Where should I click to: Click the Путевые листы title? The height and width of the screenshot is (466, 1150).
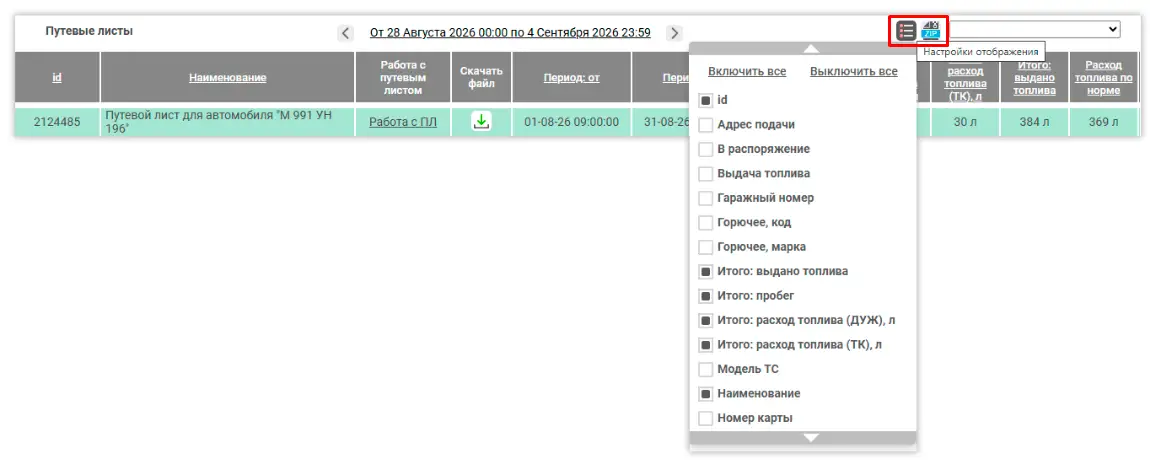(x=89, y=32)
